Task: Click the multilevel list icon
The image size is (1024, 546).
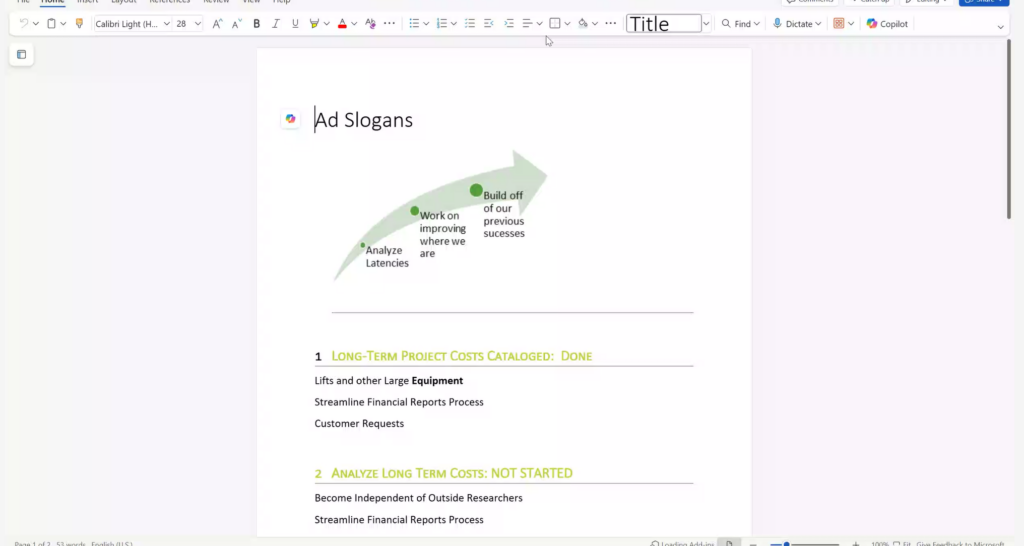Action: pos(470,24)
